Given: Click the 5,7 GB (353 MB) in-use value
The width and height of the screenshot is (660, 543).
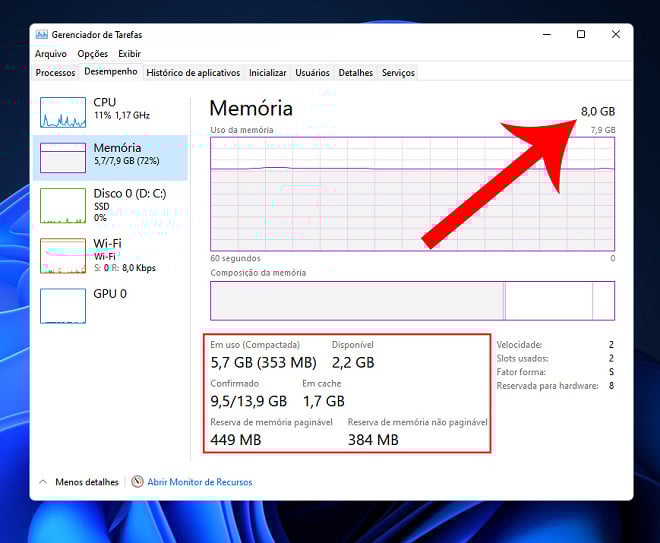Looking at the screenshot, I should click(263, 362).
